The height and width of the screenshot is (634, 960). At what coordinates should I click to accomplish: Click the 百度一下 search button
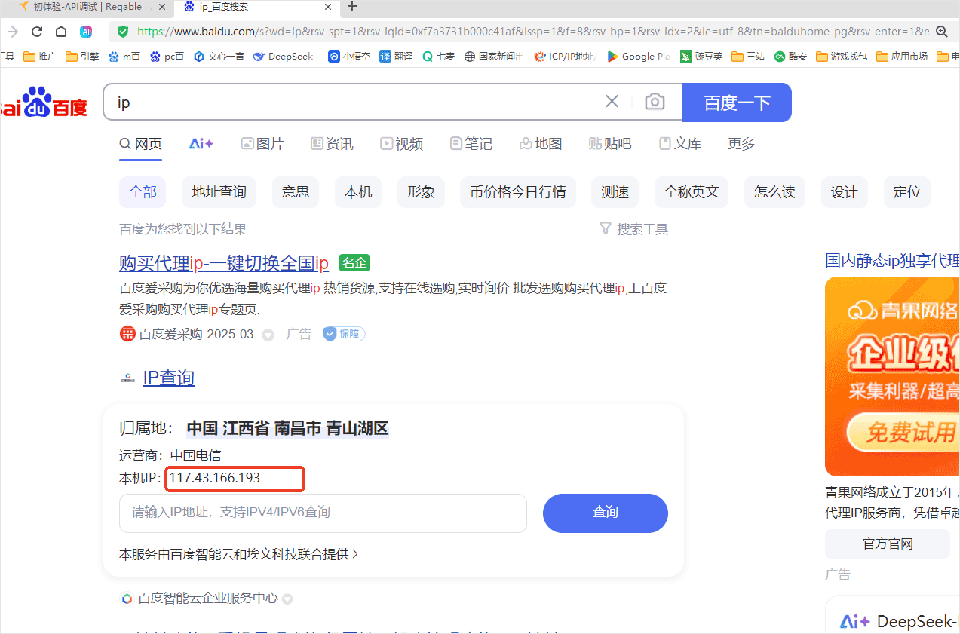point(737,102)
